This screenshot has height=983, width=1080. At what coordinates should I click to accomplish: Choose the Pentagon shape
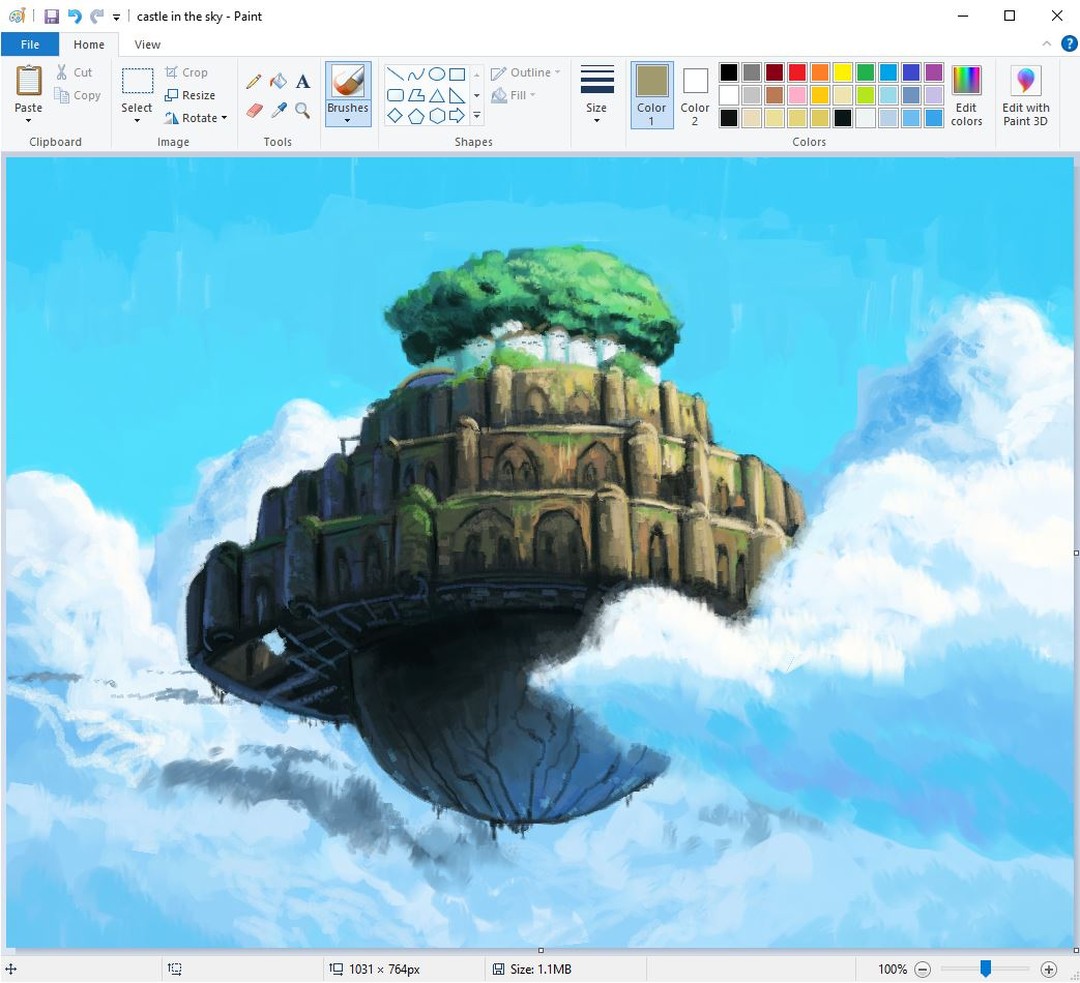(415, 116)
